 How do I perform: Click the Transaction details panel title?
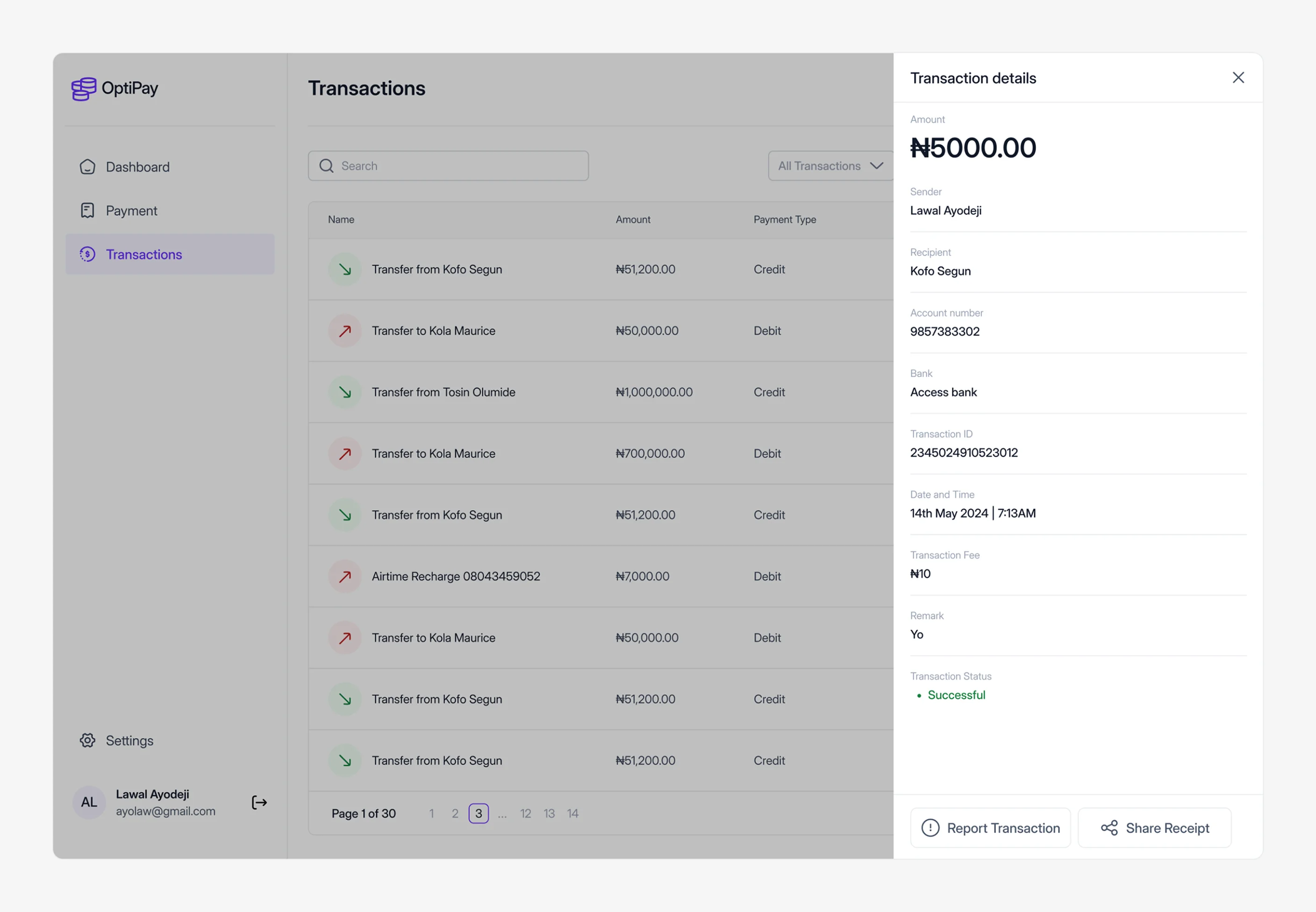tap(973, 78)
